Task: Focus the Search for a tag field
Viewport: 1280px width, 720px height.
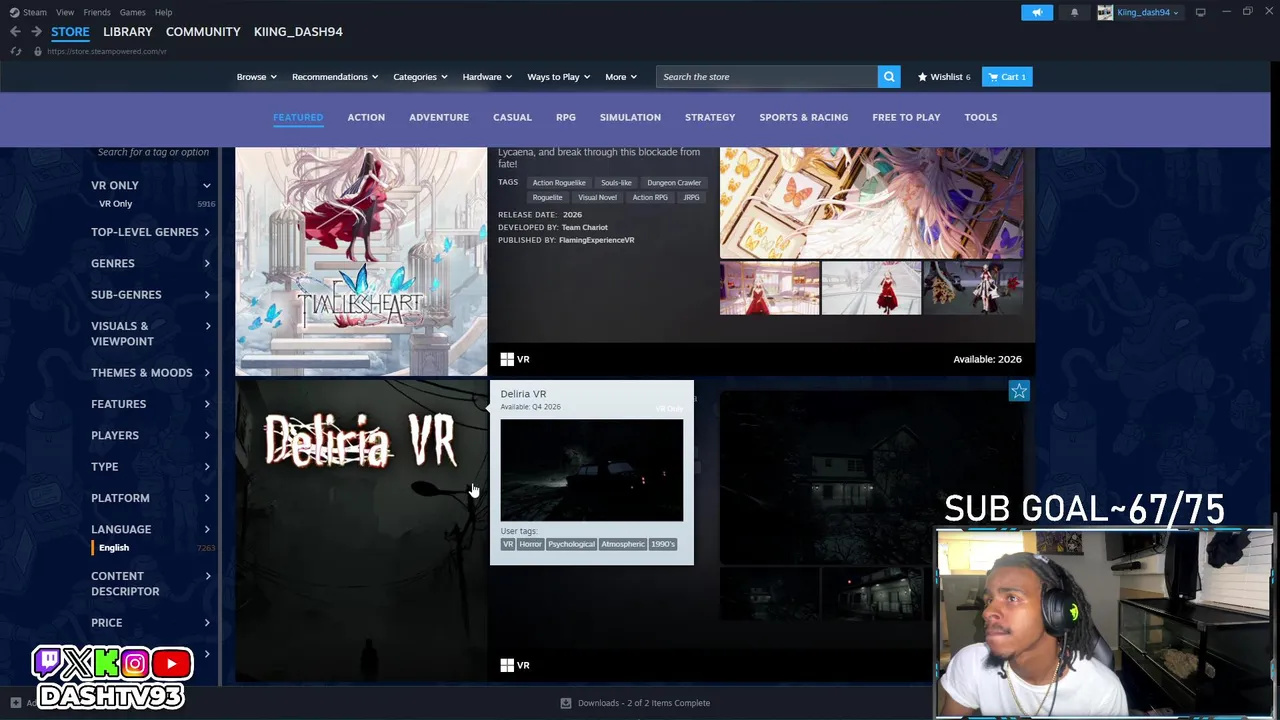Action: [153, 152]
